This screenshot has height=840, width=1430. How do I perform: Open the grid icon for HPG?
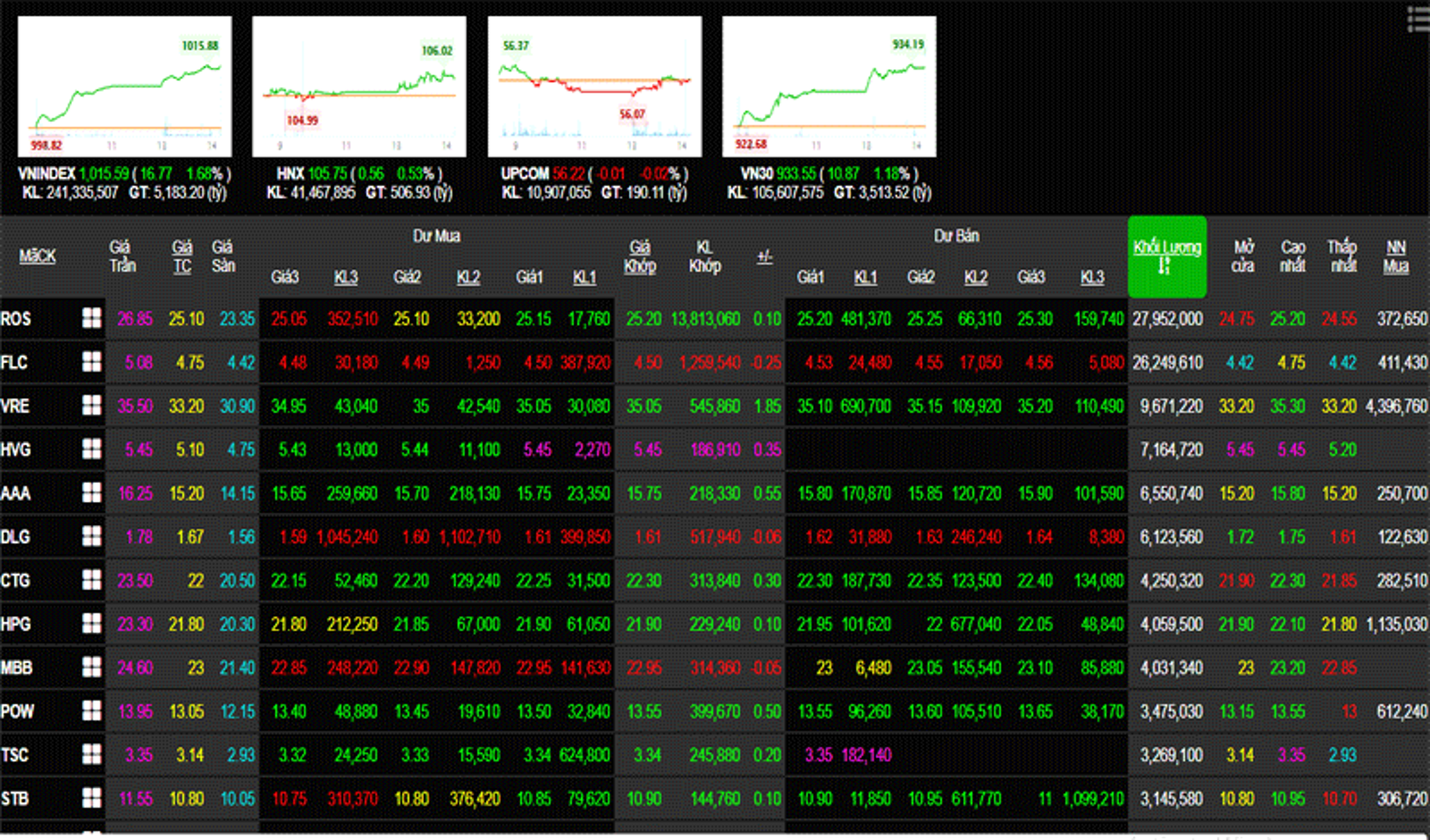coord(92,623)
